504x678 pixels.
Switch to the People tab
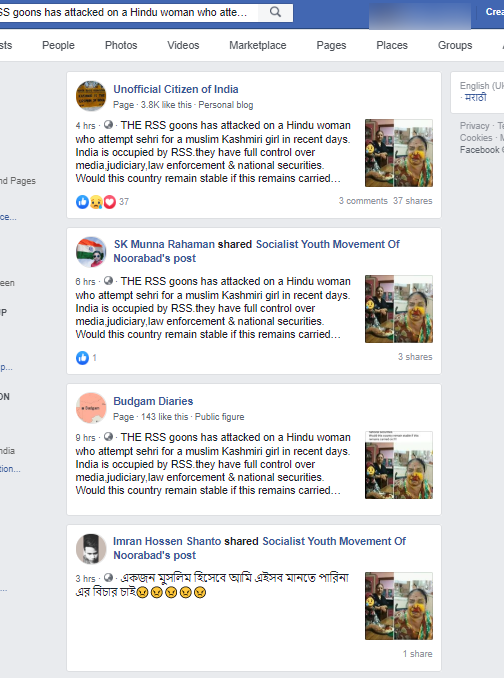tap(58, 45)
